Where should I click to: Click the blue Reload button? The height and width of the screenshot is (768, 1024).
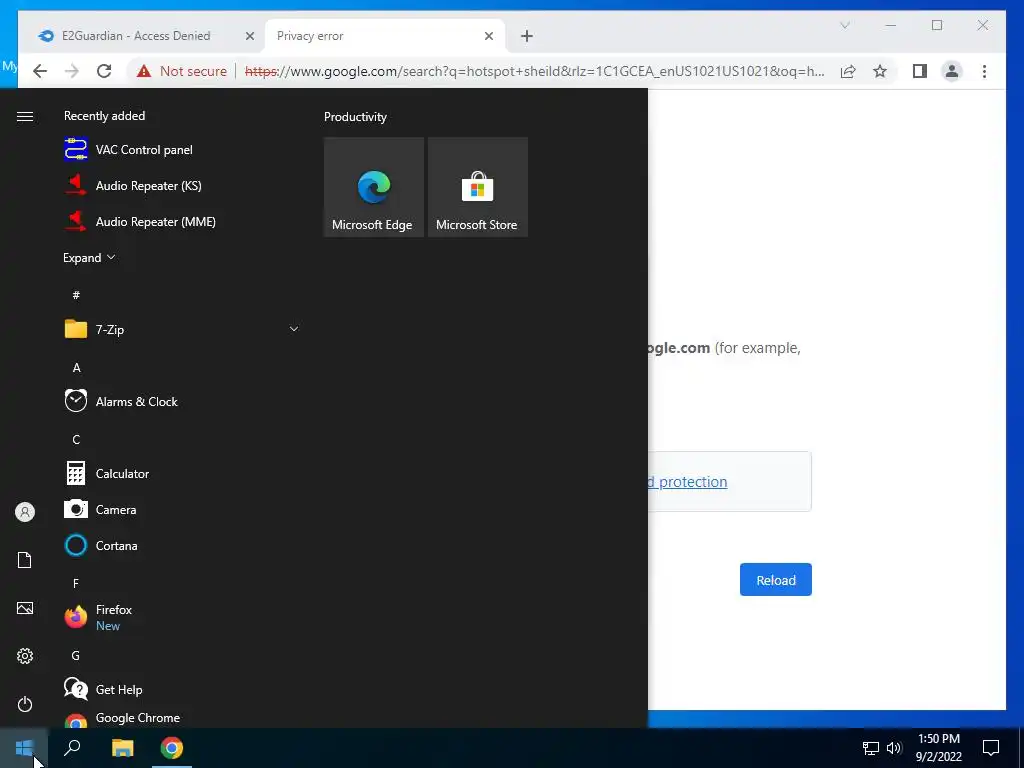tap(775, 580)
